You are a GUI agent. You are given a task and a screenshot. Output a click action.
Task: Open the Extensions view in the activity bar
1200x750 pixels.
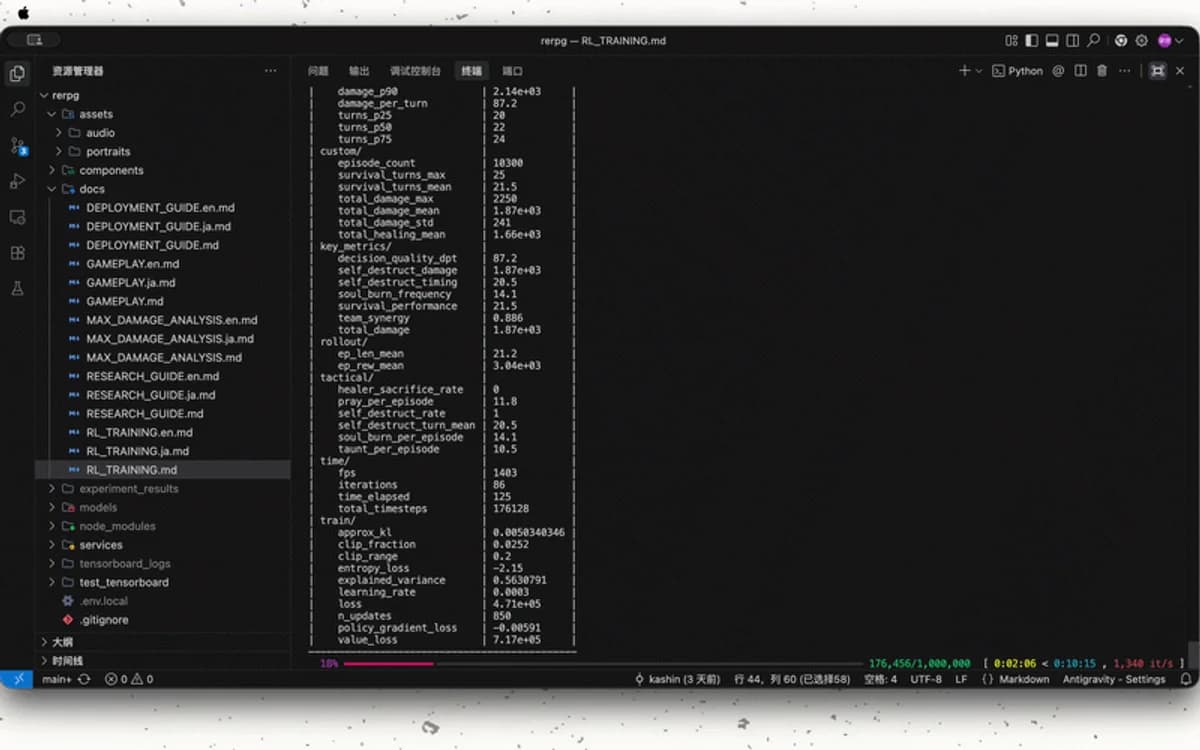point(17,253)
